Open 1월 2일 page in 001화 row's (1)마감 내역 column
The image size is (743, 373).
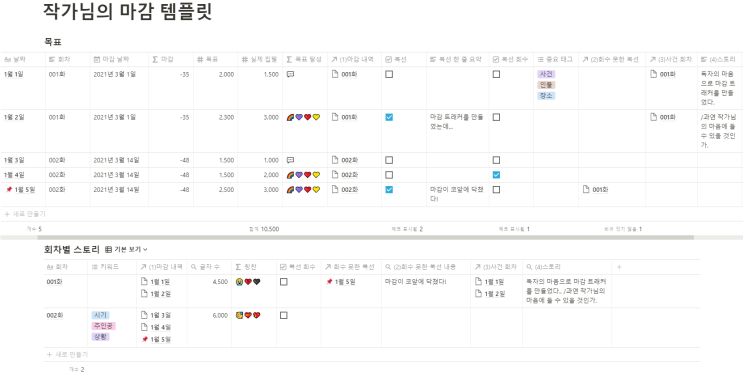pos(156,294)
